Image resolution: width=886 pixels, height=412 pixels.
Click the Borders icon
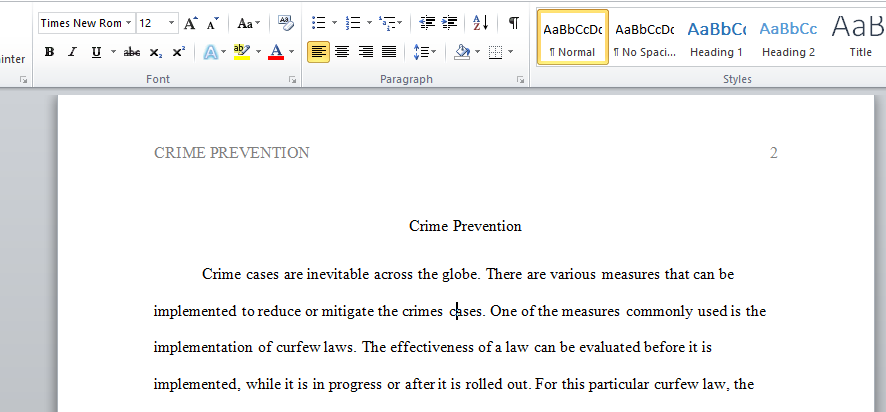[x=496, y=53]
